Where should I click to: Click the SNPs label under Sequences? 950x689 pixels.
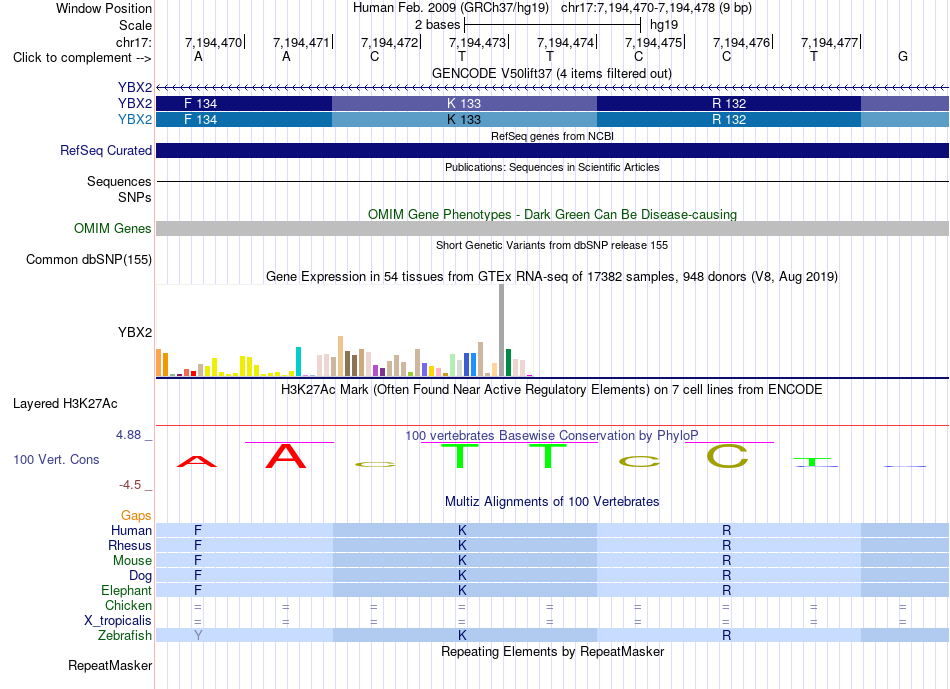pyautogui.click(x=135, y=197)
